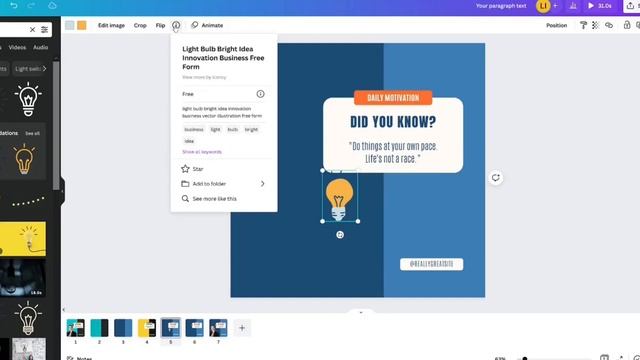The width and height of the screenshot is (640, 360).
Task: Expand more search suggestion chips arrow
Action: pos(44,69)
